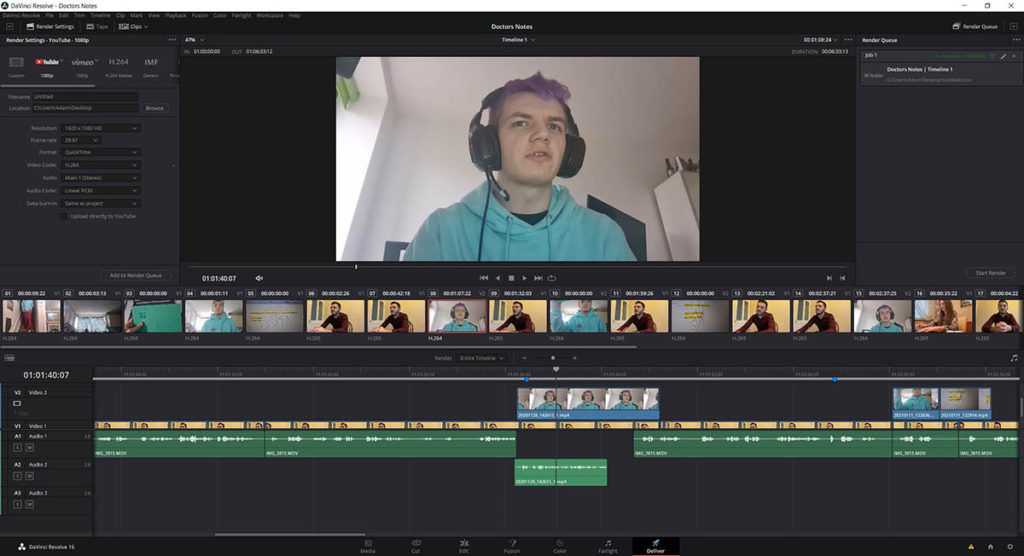Click the Start Render button
Screen dimensions: 1024x556
[x=989, y=273]
